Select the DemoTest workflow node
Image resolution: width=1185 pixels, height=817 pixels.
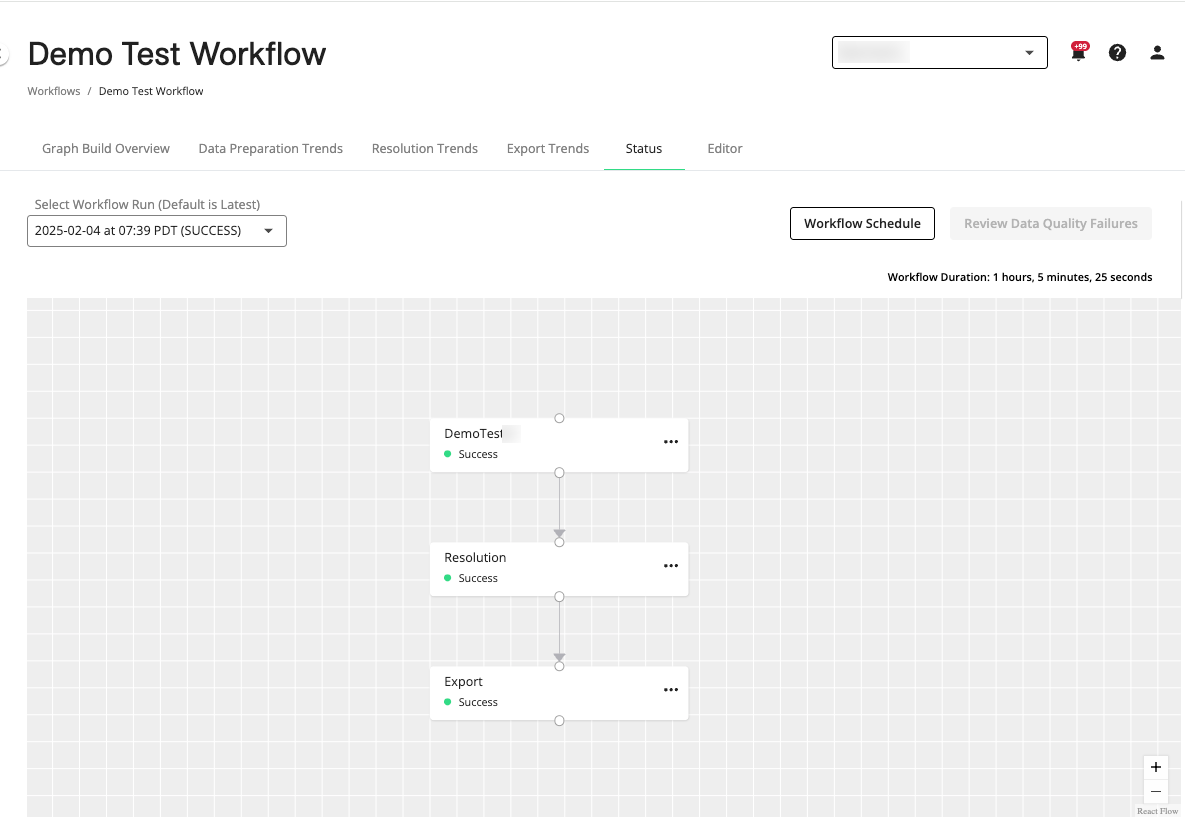559,445
